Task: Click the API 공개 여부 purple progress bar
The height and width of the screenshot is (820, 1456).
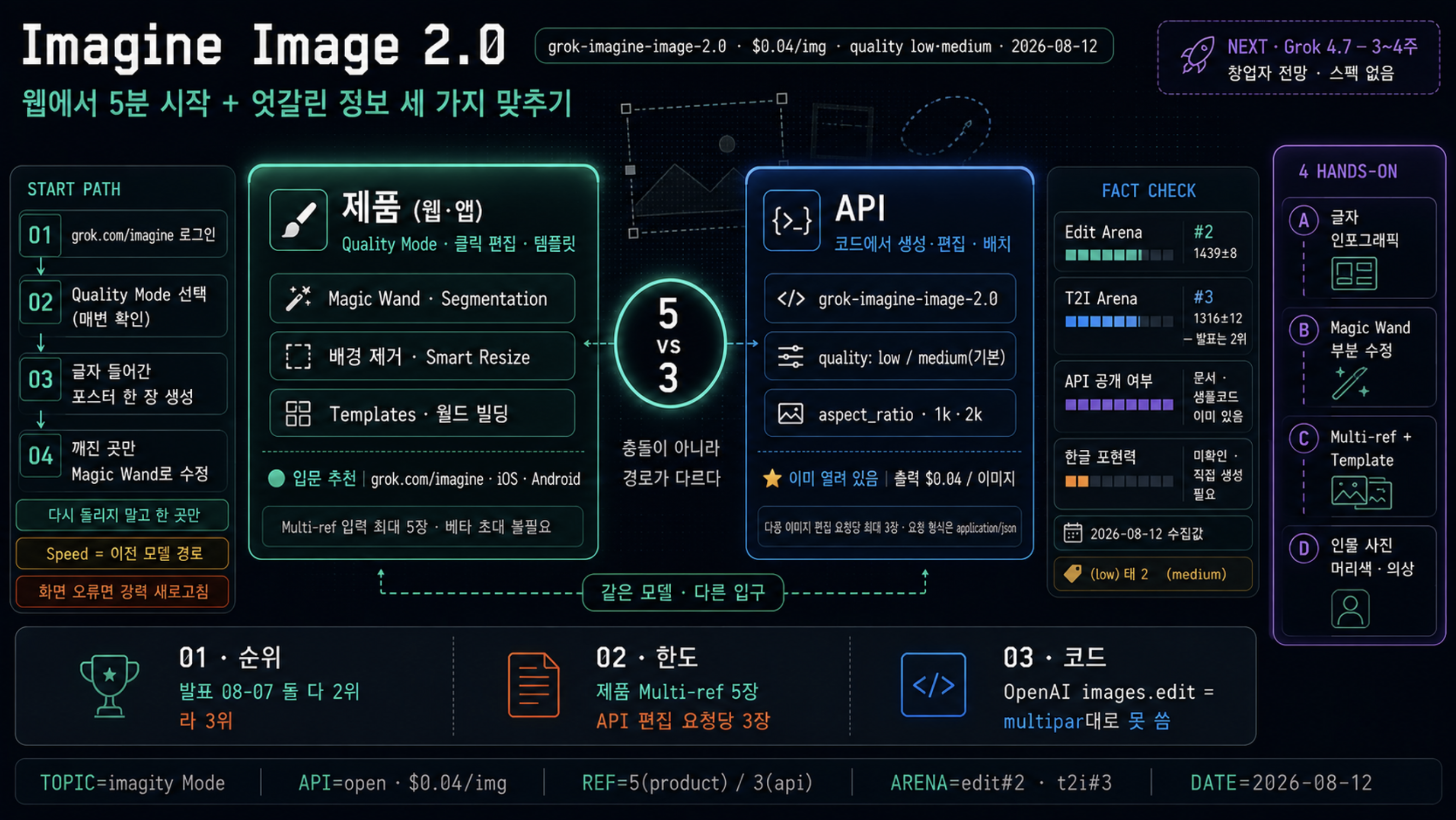Action: tap(1119, 405)
